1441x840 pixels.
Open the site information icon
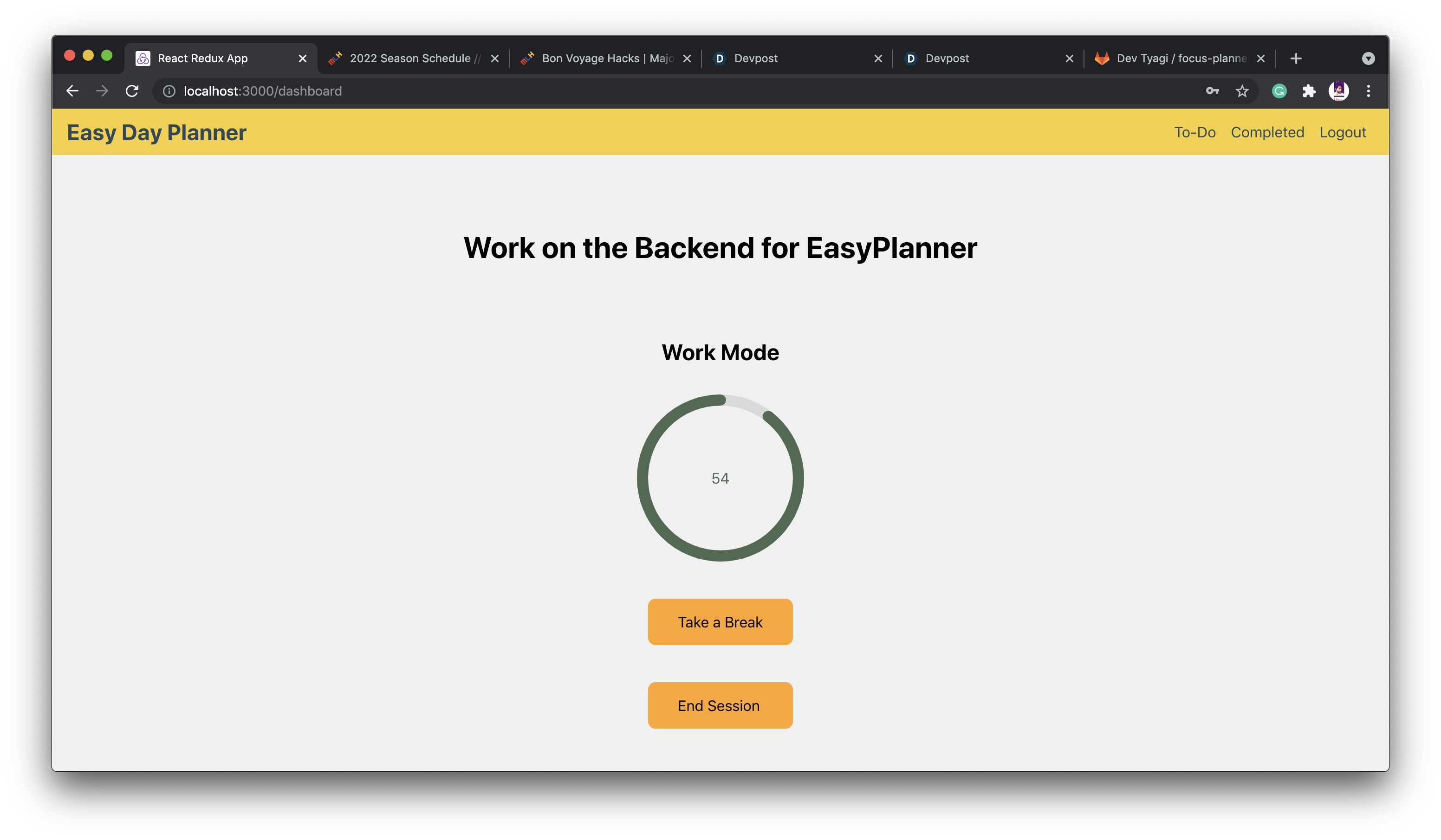(169, 91)
